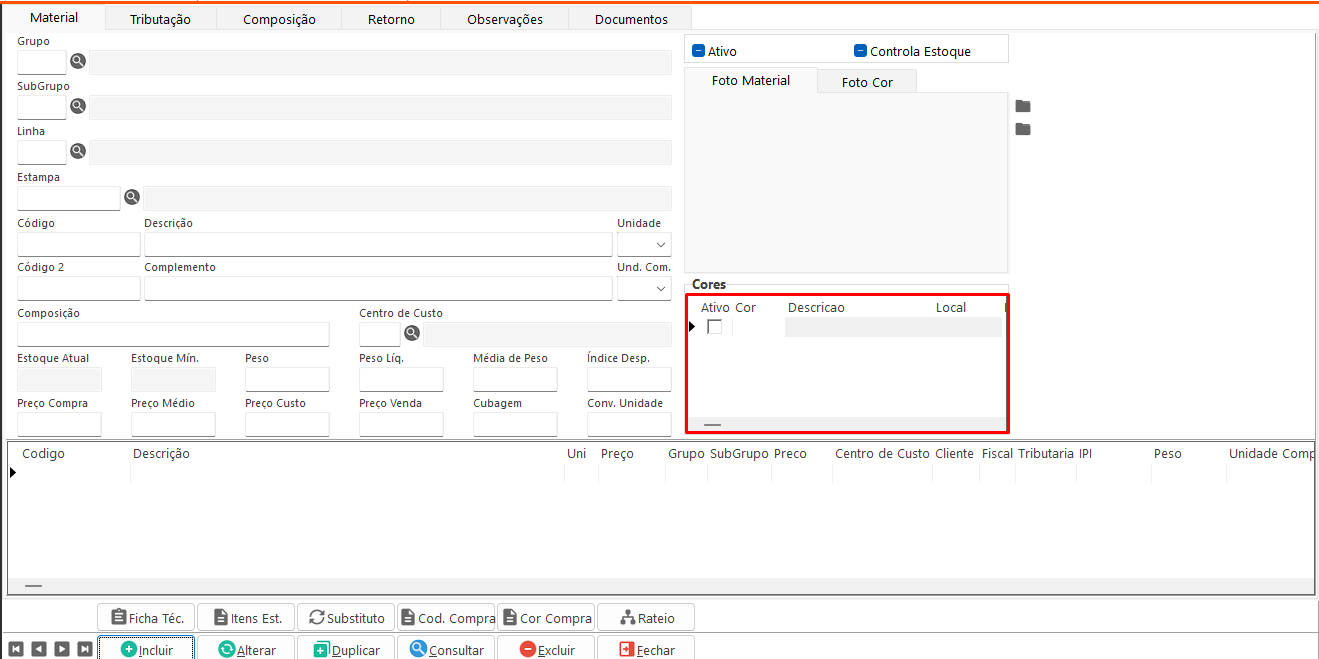Switch to the Tributação tab
The width and height of the screenshot is (1319, 659).
click(x=160, y=19)
